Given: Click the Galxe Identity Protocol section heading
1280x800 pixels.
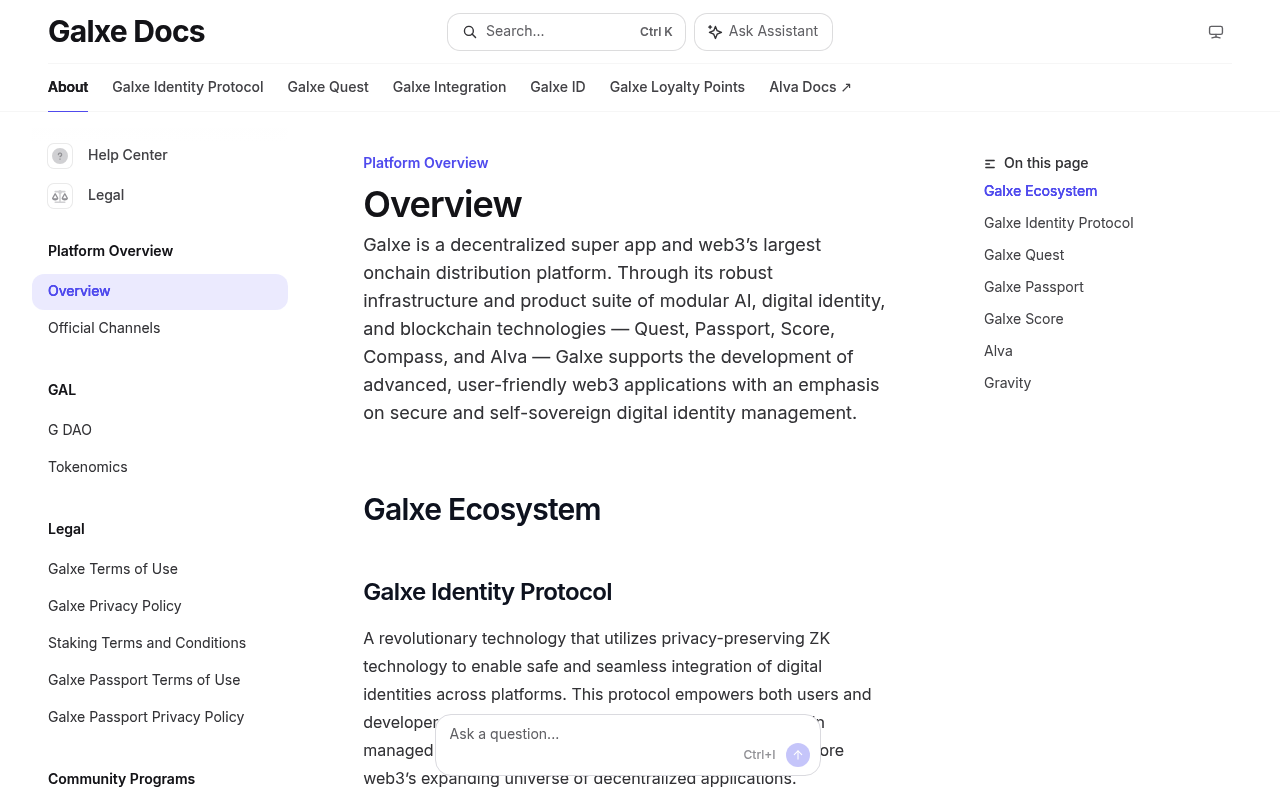Looking at the screenshot, I should 488,592.
